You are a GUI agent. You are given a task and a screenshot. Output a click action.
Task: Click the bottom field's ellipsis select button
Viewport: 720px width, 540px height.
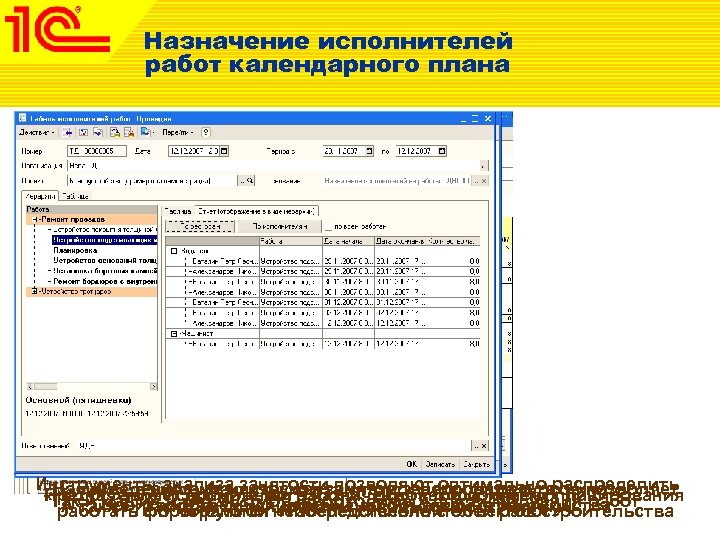coord(476,445)
